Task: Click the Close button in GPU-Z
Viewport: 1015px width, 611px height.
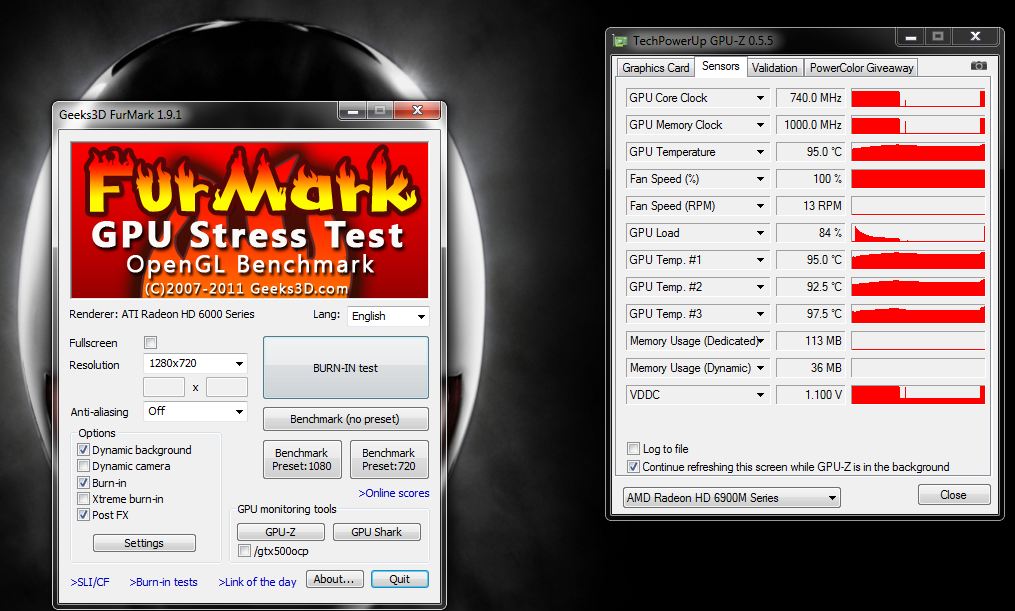Action: 954,495
